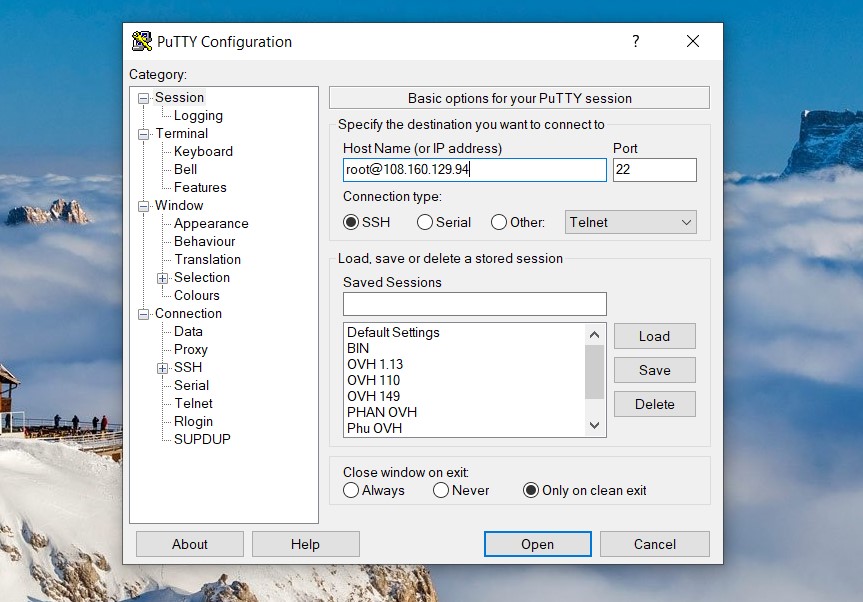Open the Logging category

198,116
